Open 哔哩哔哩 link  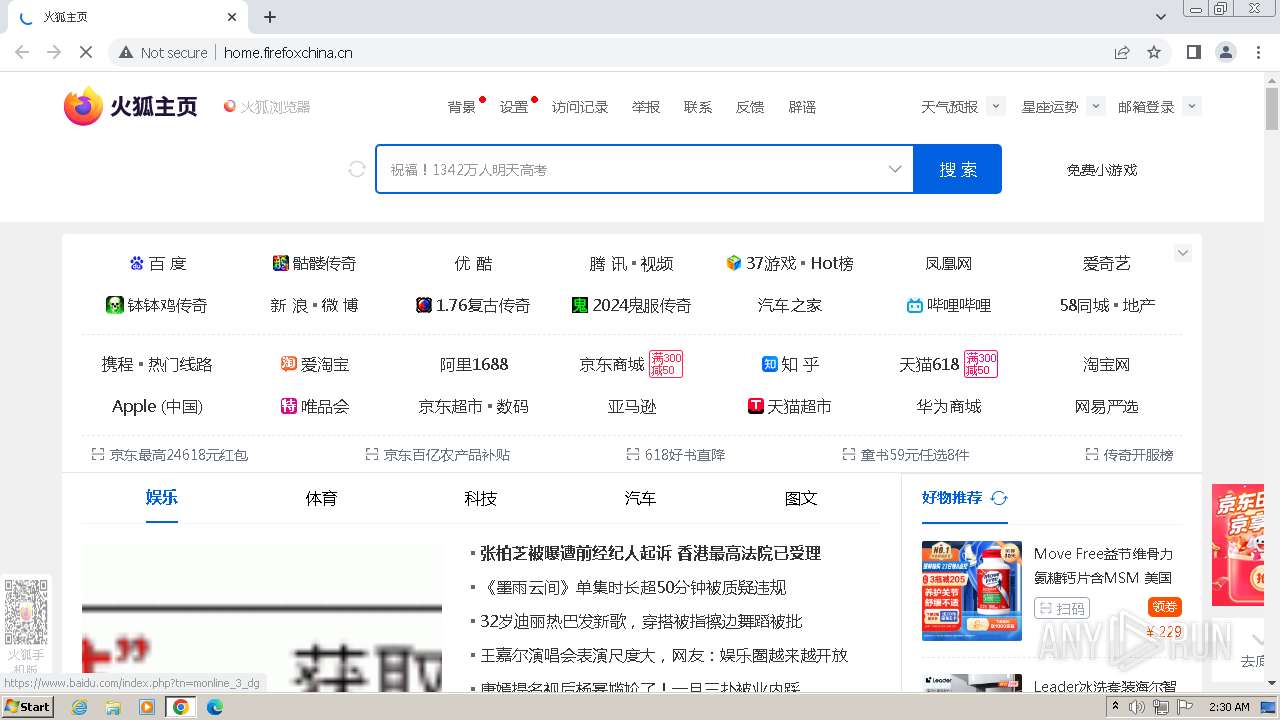pyautogui.click(x=948, y=305)
